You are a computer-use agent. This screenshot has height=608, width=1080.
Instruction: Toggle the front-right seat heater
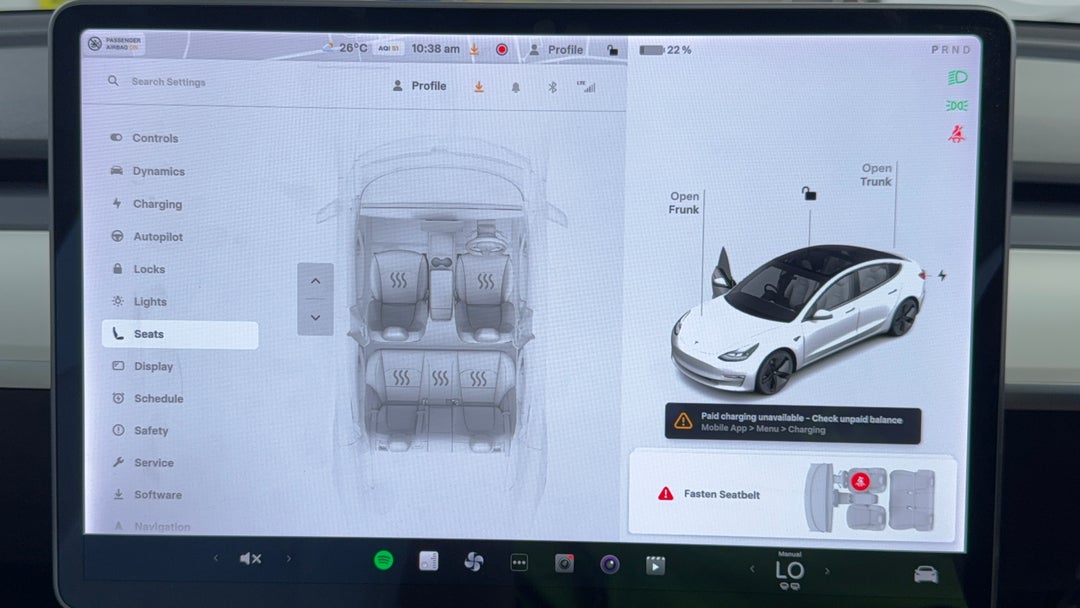coord(483,281)
